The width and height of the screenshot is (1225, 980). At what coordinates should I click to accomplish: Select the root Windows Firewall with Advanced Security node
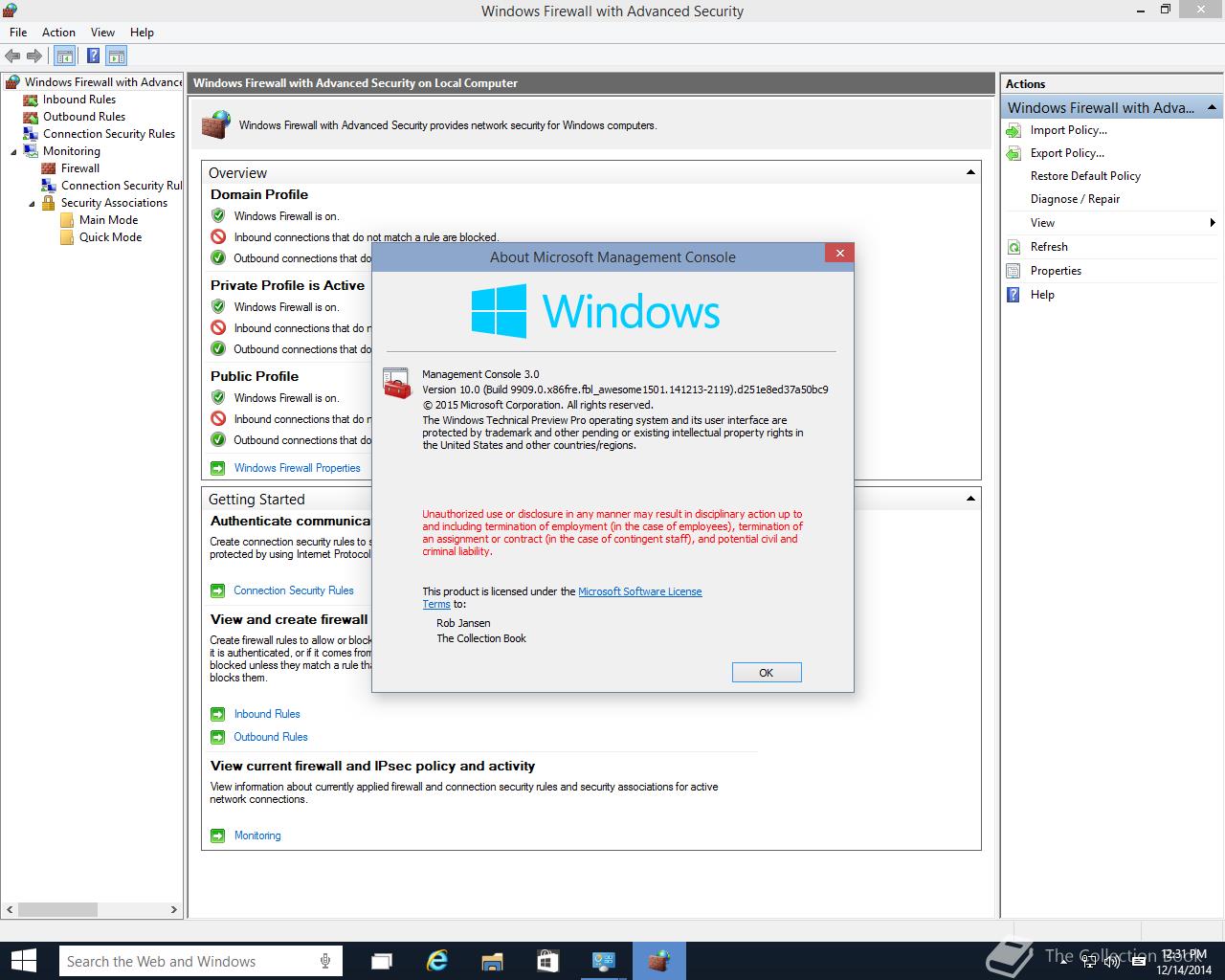pyautogui.click(x=102, y=82)
